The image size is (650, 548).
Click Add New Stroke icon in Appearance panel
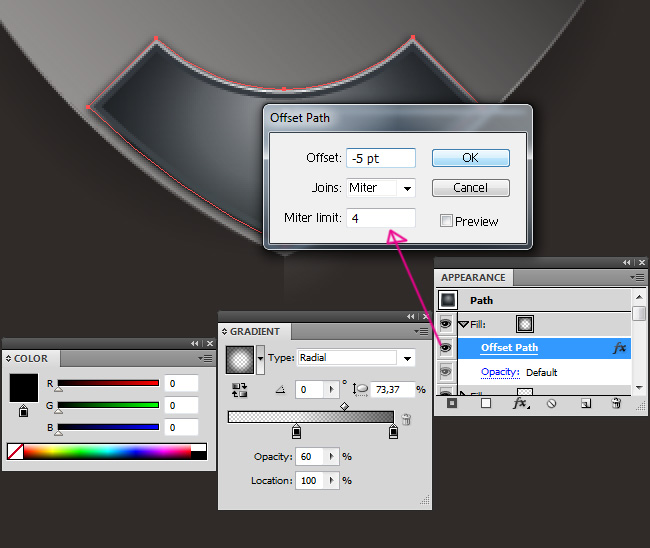coord(452,403)
